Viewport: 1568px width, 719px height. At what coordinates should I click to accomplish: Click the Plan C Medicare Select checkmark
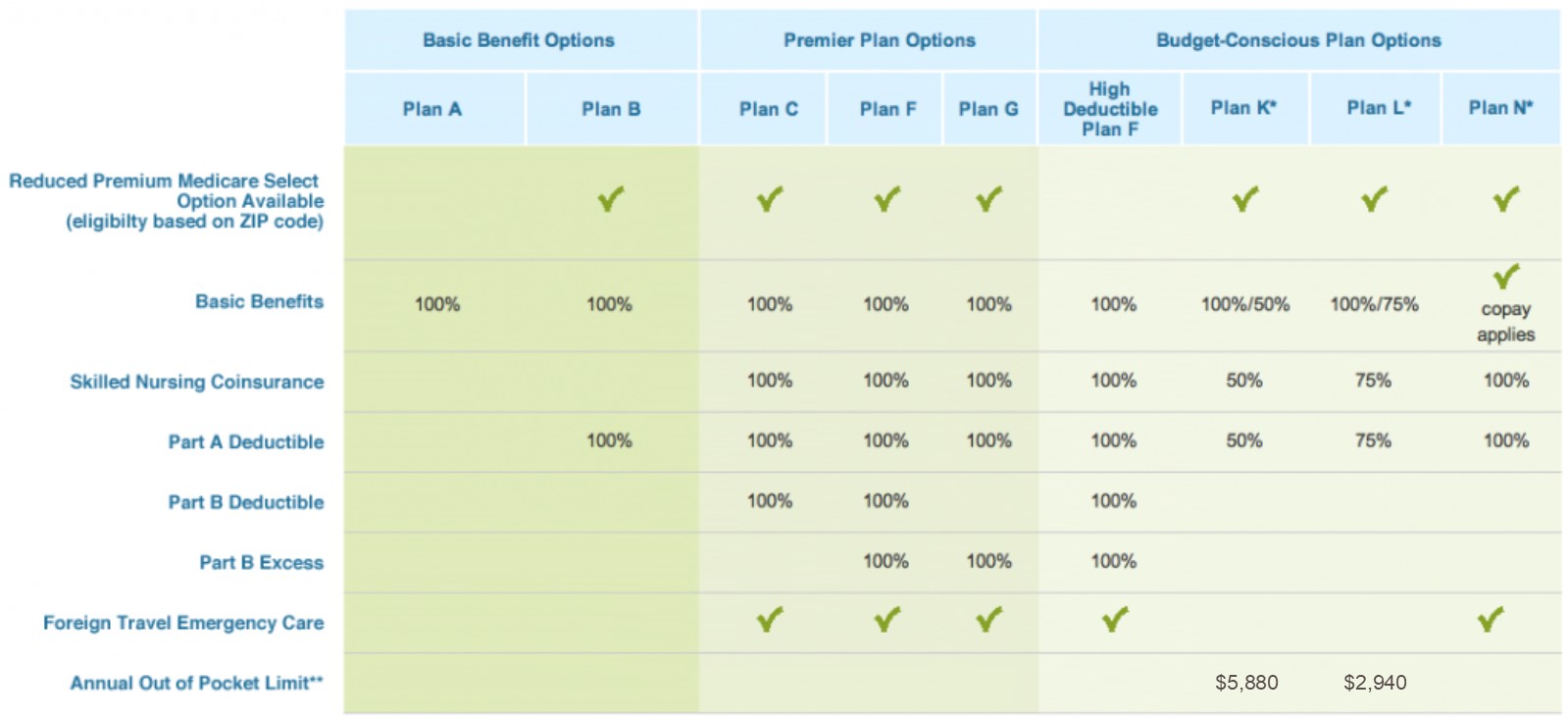click(x=770, y=200)
